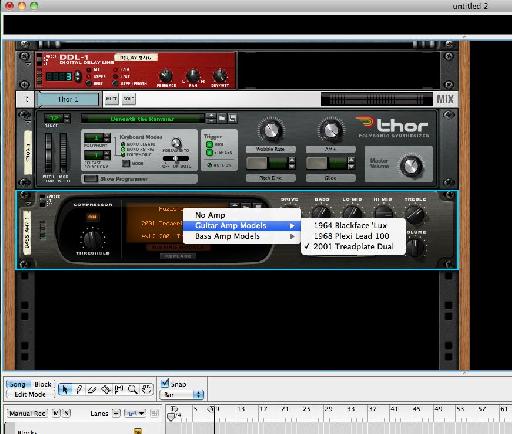Toggle the Compressor On button

pyautogui.click(x=92, y=217)
